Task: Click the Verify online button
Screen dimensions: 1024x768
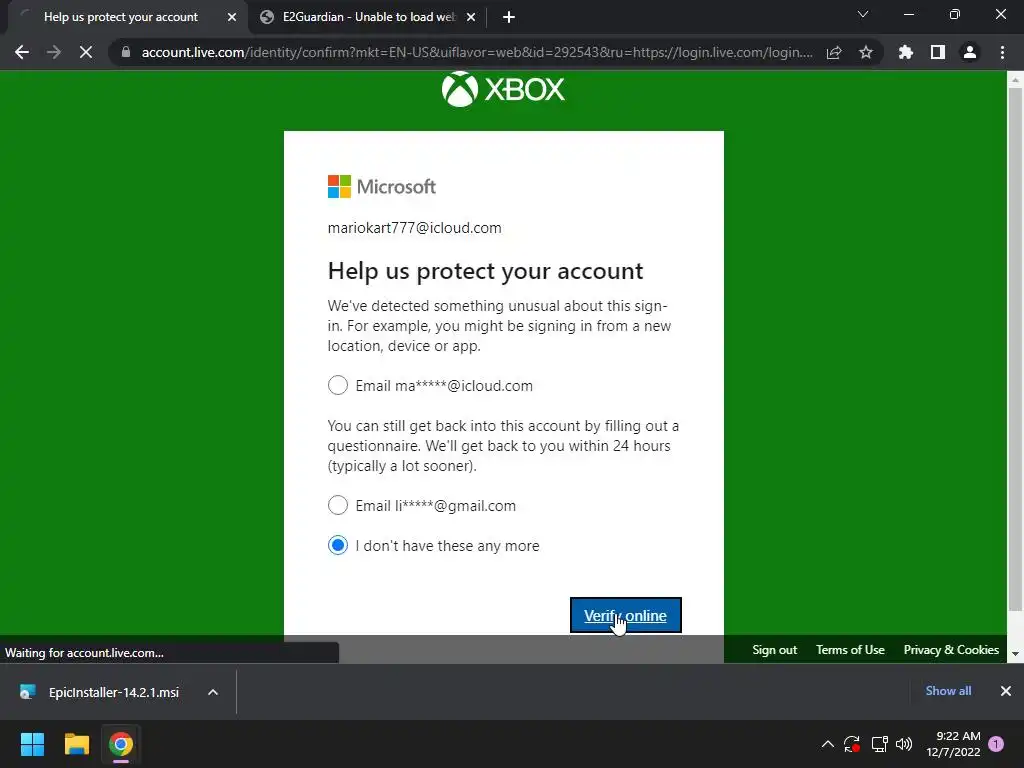Action: (x=626, y=615)
